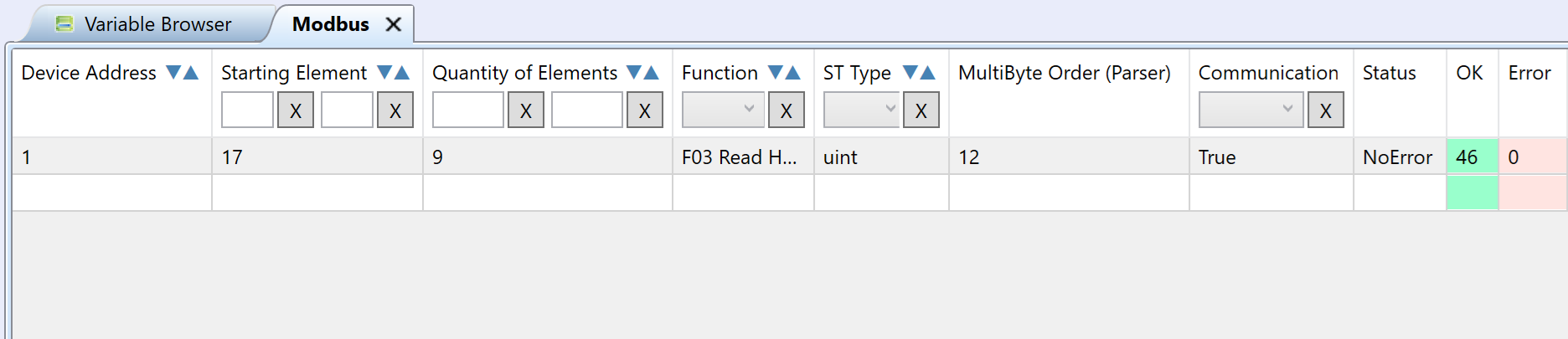Screen dimensions: 1568x339
Task: Select the F03 Read H... function cell
Action: [743, 157]
